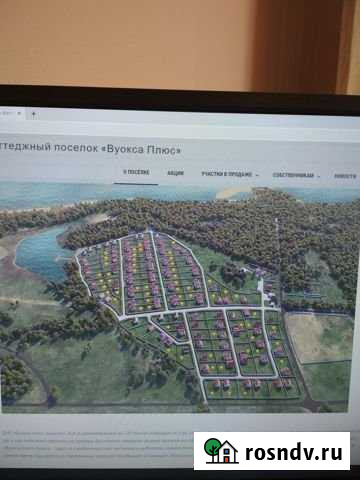Expand the «Собственникам» dropdown arrow
The image size is (360, 480).
pyautogui.click(x=319, y=176)
